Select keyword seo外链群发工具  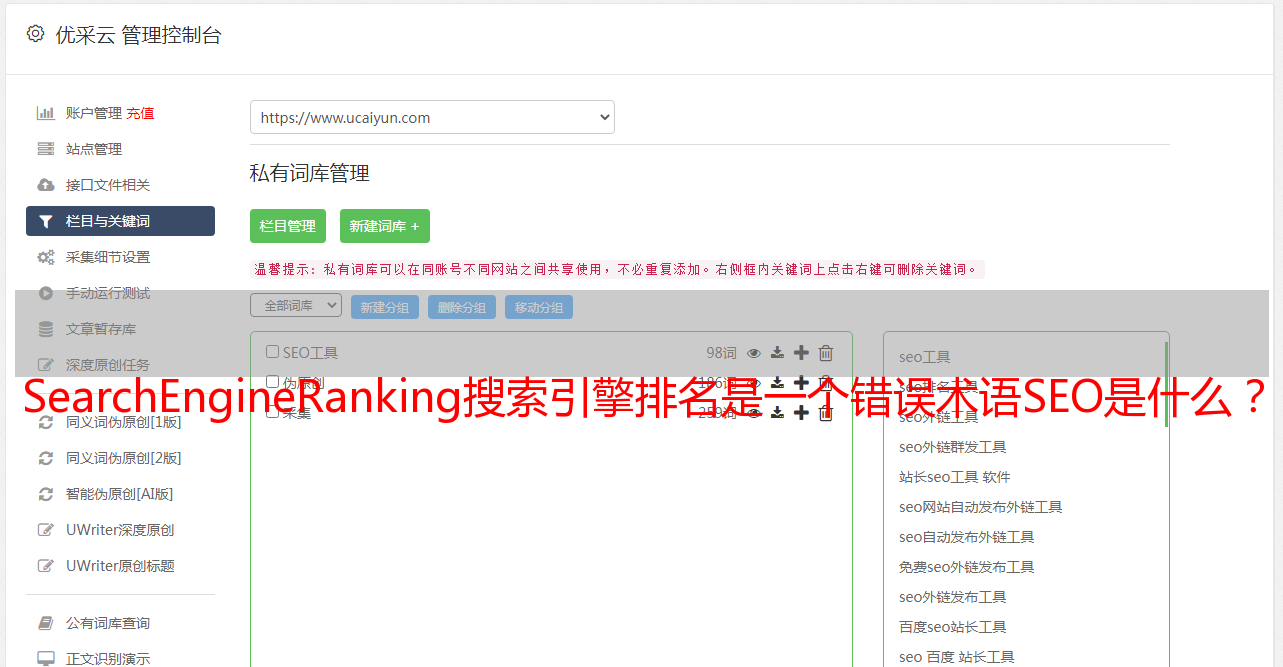(x=953, y=447)
